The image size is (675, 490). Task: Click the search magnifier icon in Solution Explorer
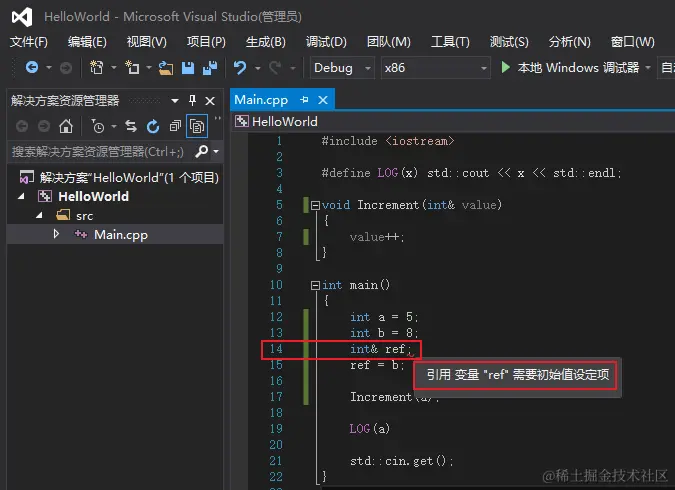[x=201, y=151]
